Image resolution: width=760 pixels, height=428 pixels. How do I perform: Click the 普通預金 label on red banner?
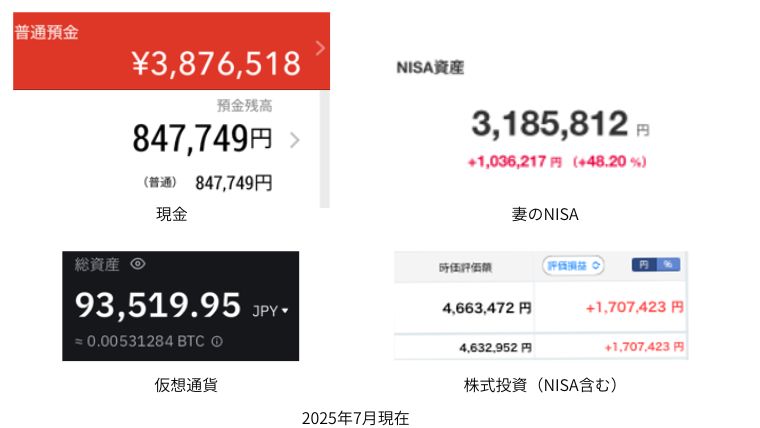pos(47,32)
